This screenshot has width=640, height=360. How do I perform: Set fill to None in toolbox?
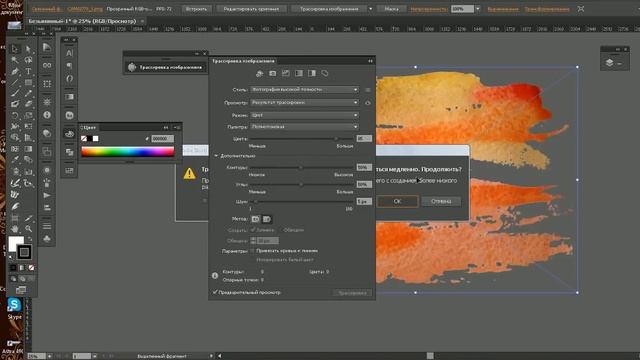coord(31,268)
